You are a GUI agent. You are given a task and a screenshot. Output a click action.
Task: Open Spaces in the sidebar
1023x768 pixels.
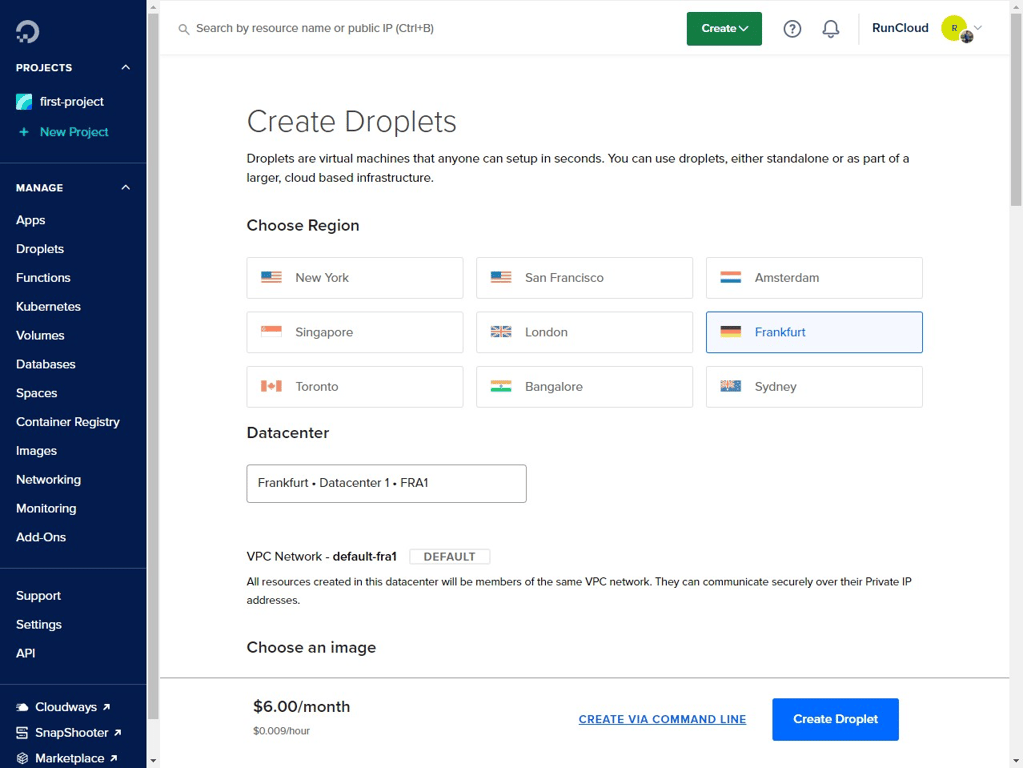click(x=37, y=393)
